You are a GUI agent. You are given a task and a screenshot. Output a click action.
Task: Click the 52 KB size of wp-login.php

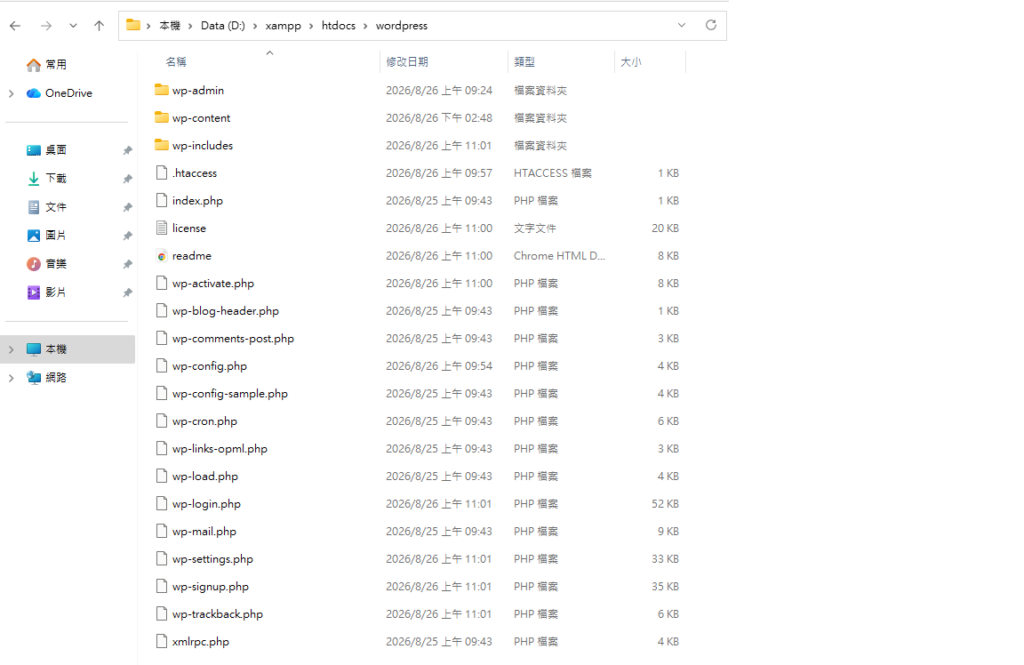665,504
